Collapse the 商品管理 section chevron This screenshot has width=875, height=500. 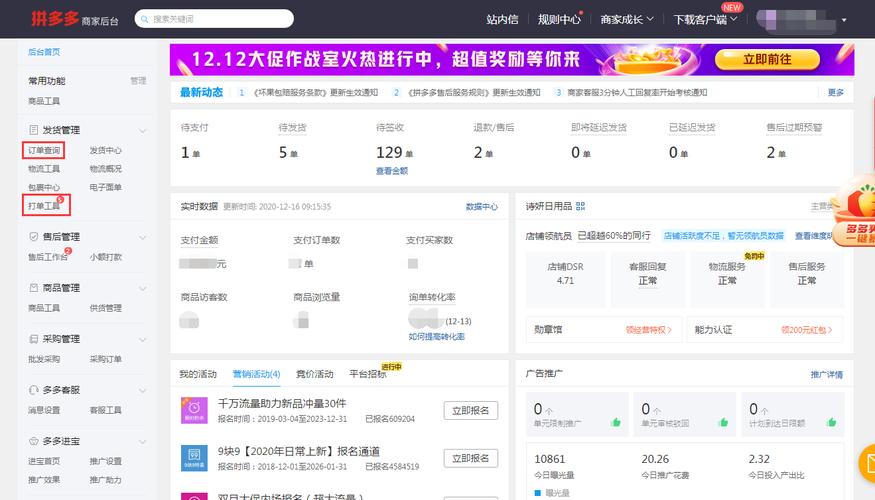point(143,289)
